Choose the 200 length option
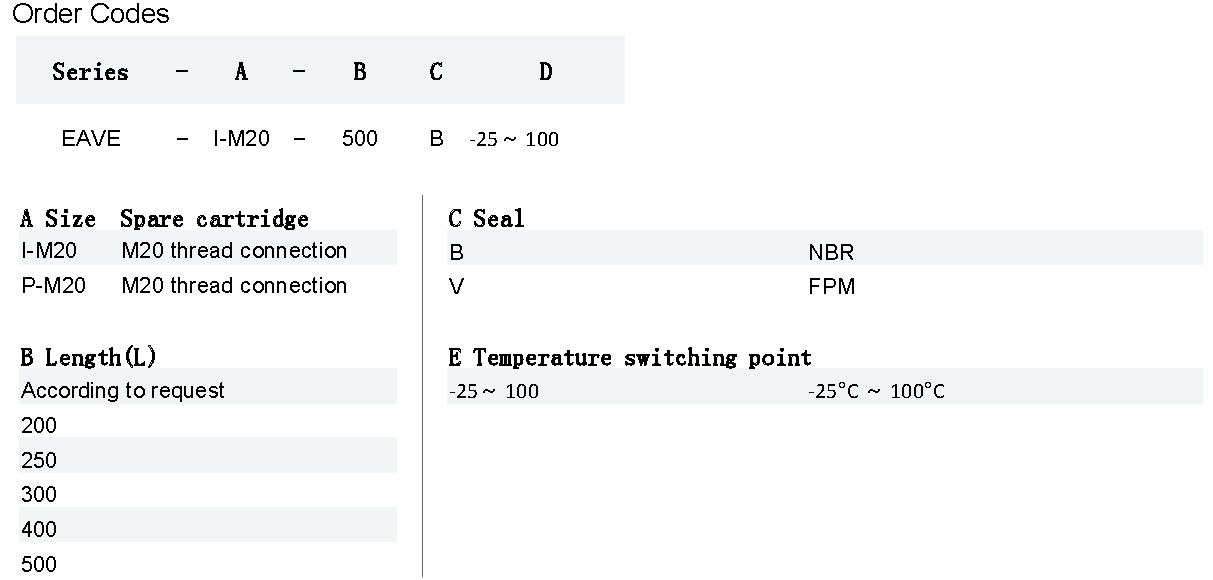Viewport: 1213px width, 580px height. (x=39, y=426)
